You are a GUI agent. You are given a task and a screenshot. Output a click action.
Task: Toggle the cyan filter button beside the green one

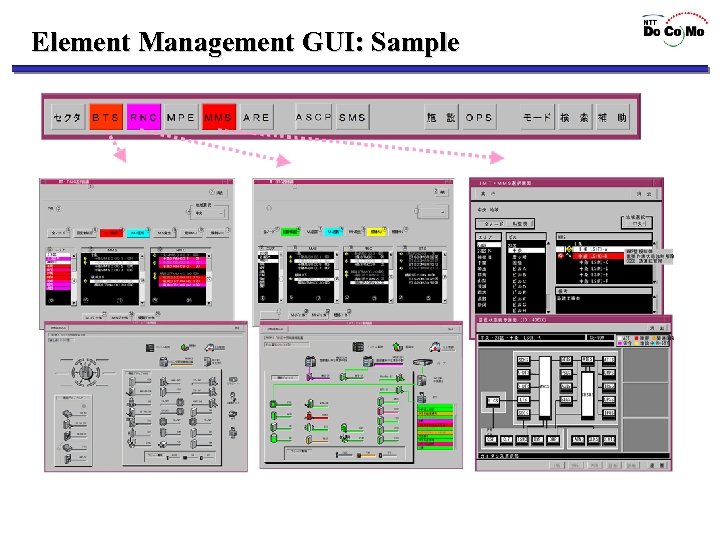pos(333,231)
